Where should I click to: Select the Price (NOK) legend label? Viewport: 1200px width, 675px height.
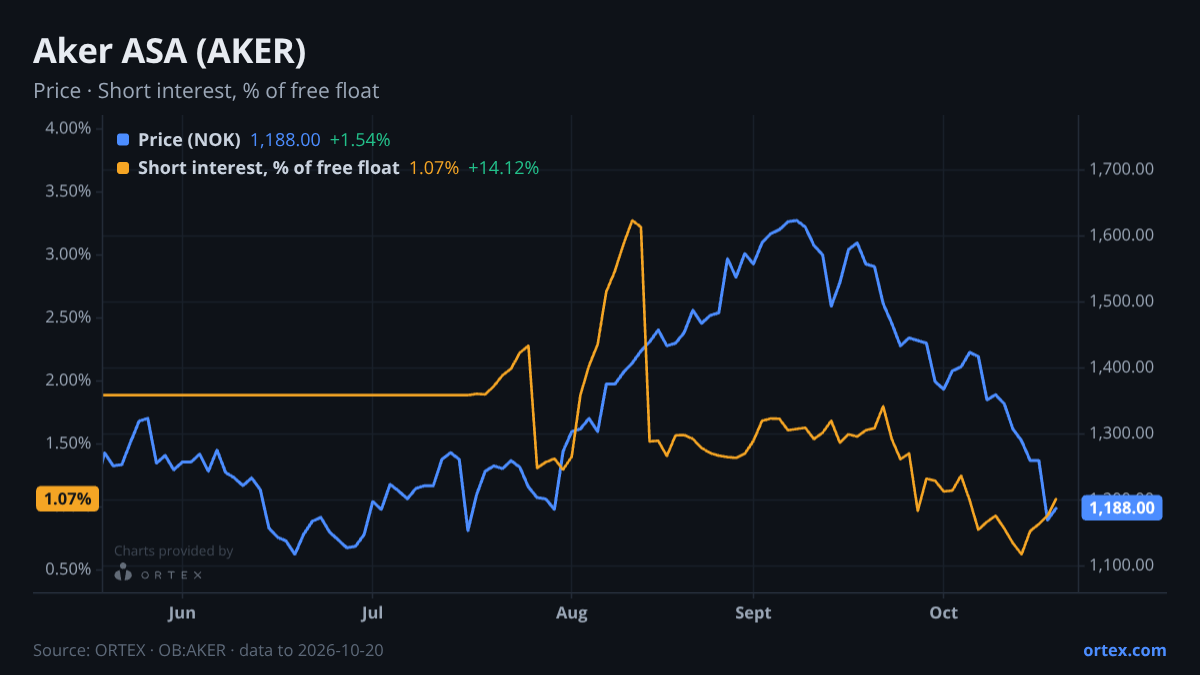[x=189, y=140]
